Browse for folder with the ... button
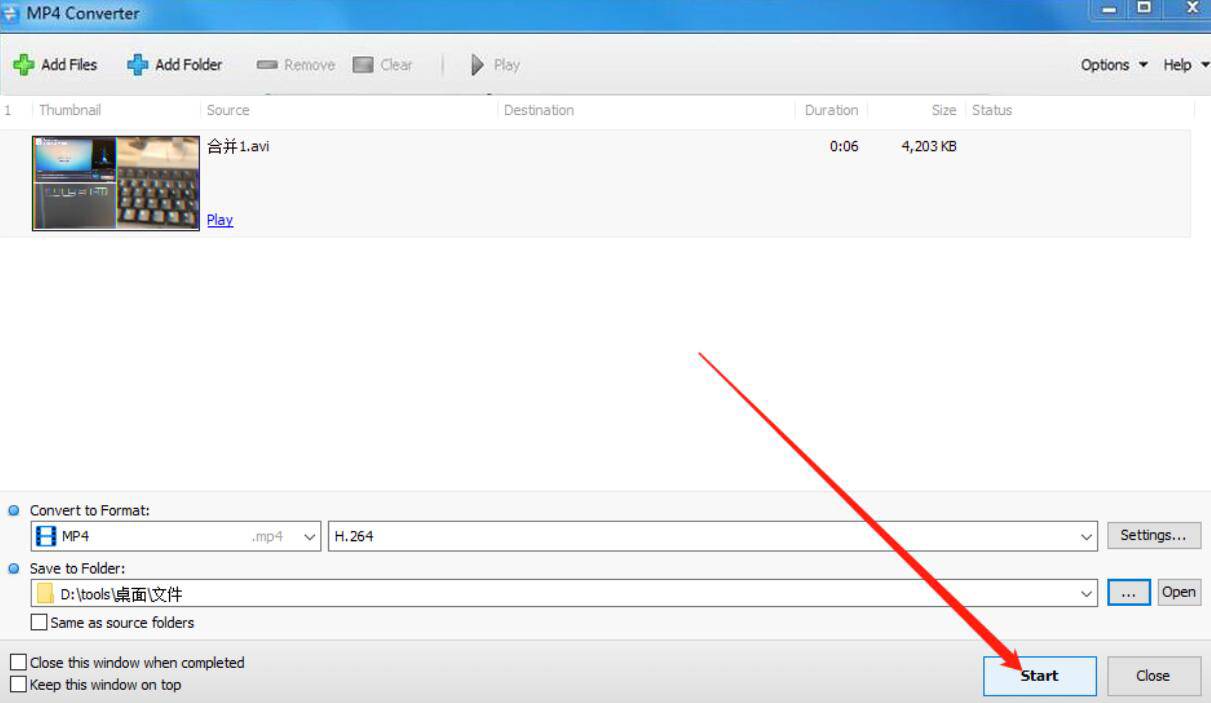Screen dimensions: 1211x703 [1129, 593]
